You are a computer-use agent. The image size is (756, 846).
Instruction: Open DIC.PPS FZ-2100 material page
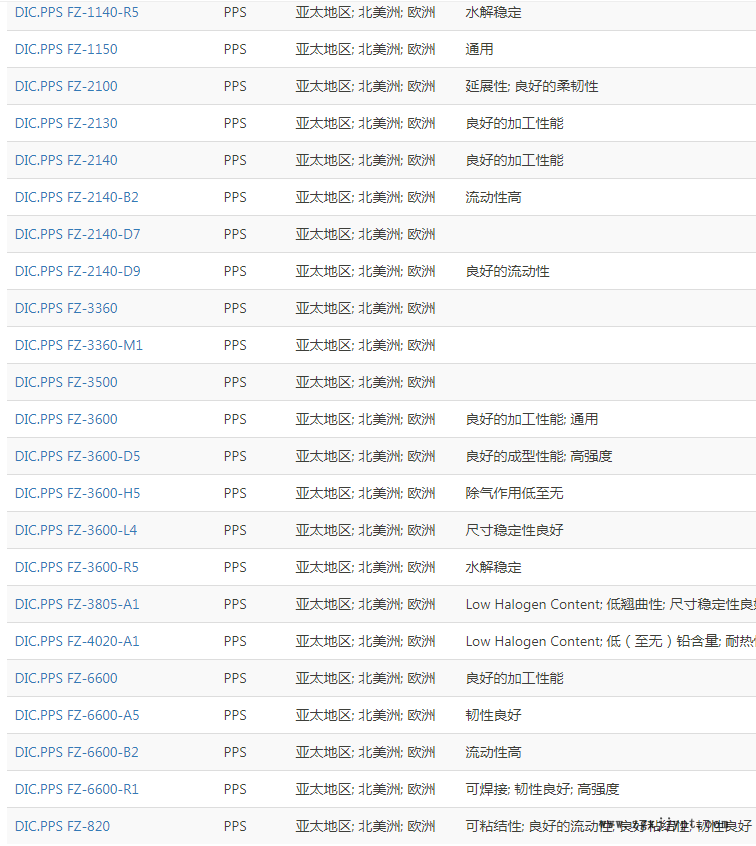tap(65, 87)
